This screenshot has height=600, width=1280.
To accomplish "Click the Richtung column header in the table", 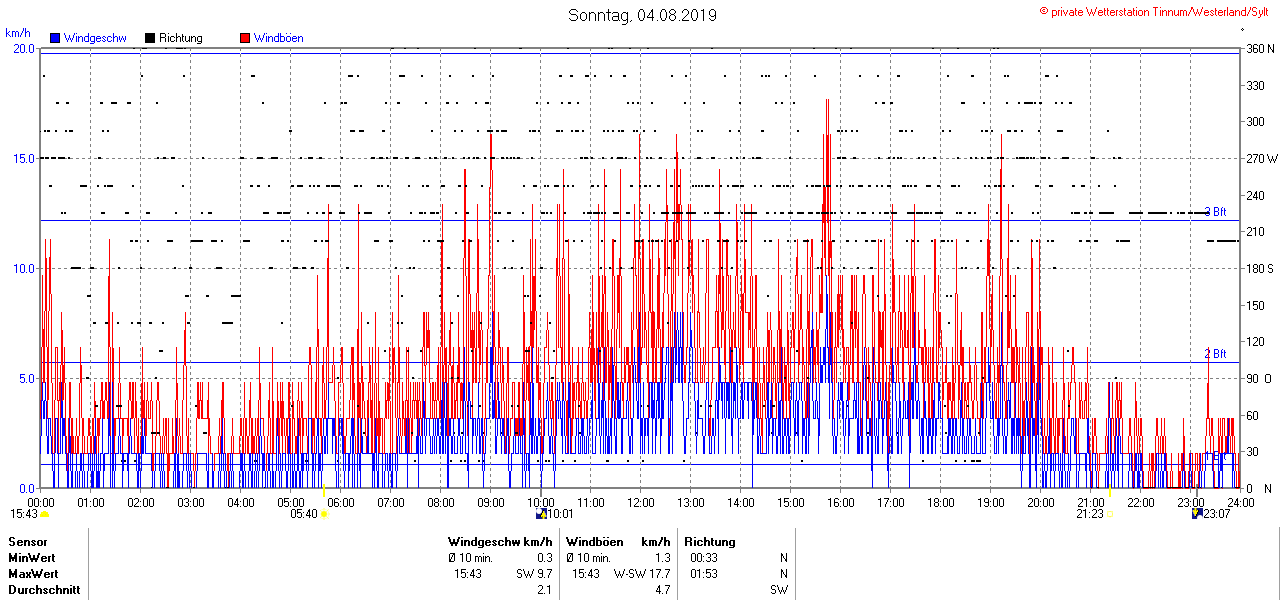I will pos(710,542).
